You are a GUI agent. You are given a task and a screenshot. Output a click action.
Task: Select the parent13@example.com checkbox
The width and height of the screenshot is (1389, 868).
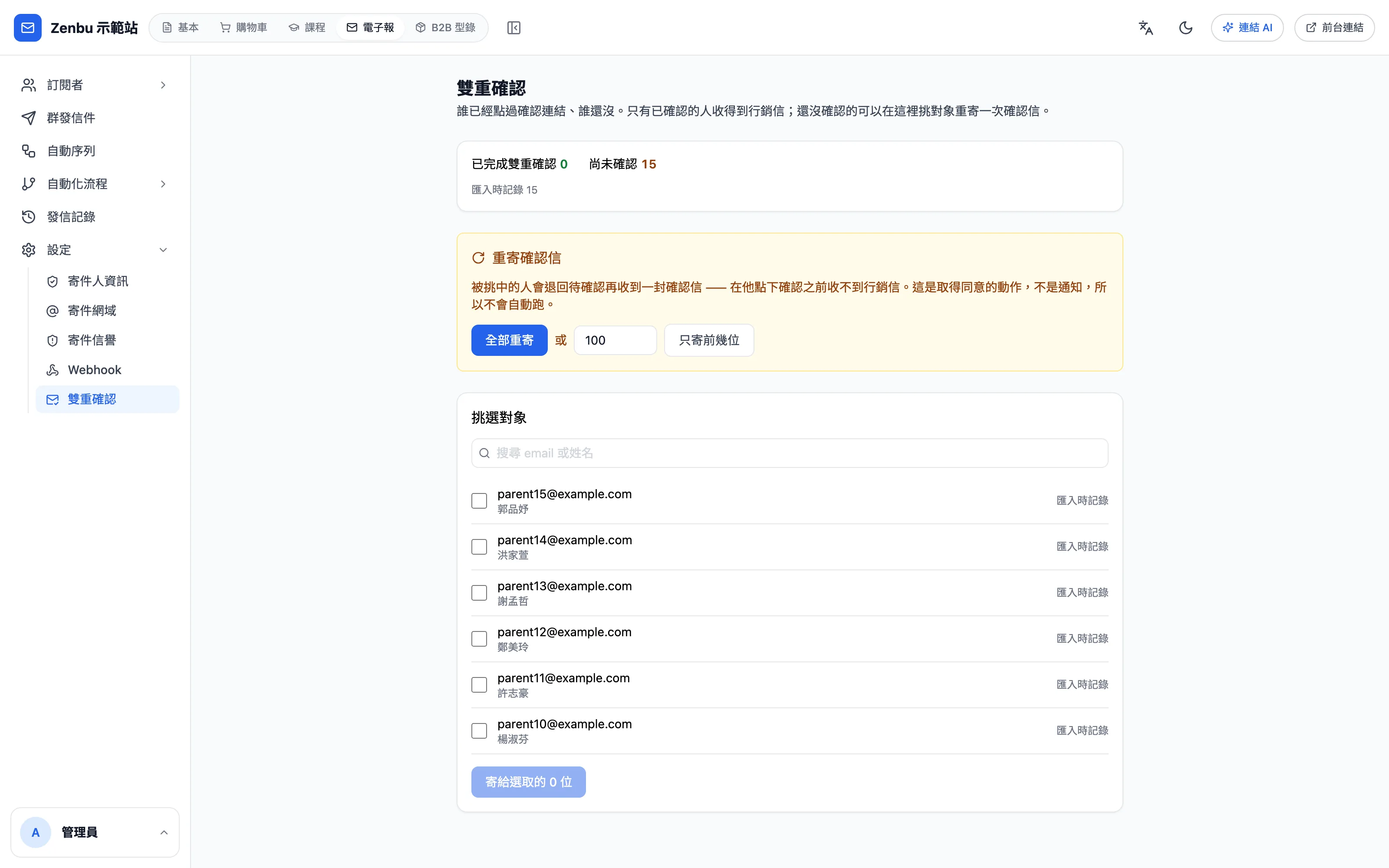(x=479, y=592)
